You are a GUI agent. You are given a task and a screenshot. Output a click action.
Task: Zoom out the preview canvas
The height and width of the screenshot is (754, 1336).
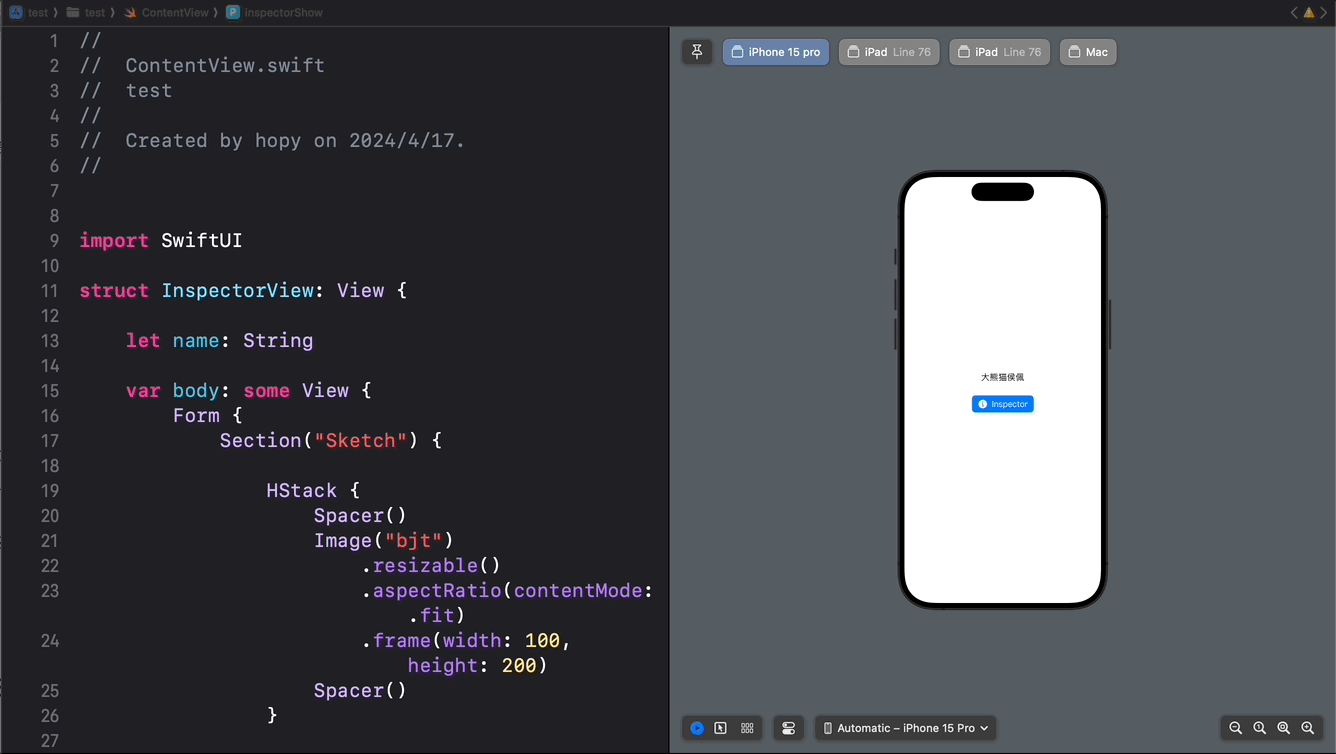(x=1236, y=728)
